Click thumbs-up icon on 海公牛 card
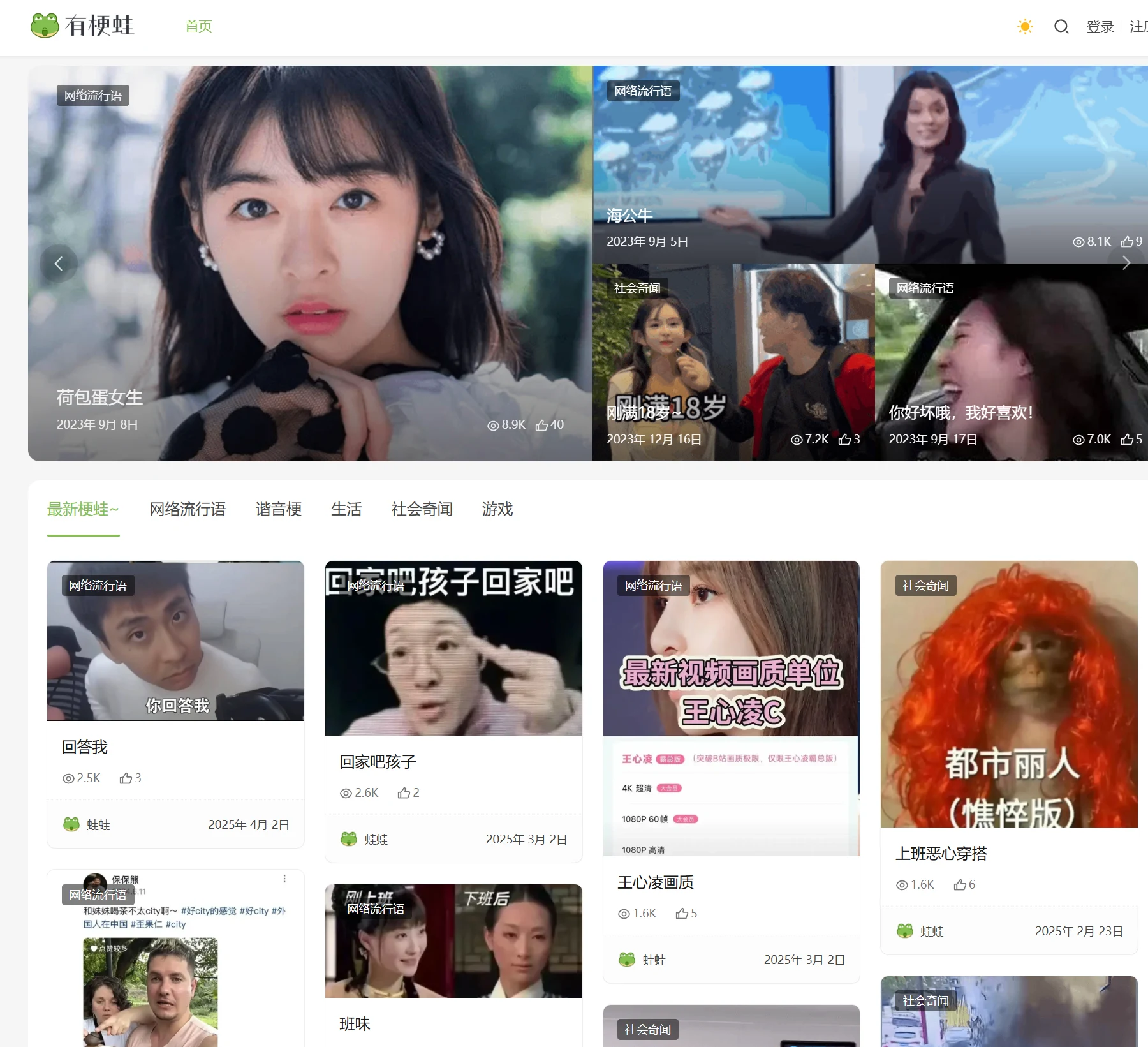The height and width of the screenshot is (1047, 1148). tap(1127, 242)
